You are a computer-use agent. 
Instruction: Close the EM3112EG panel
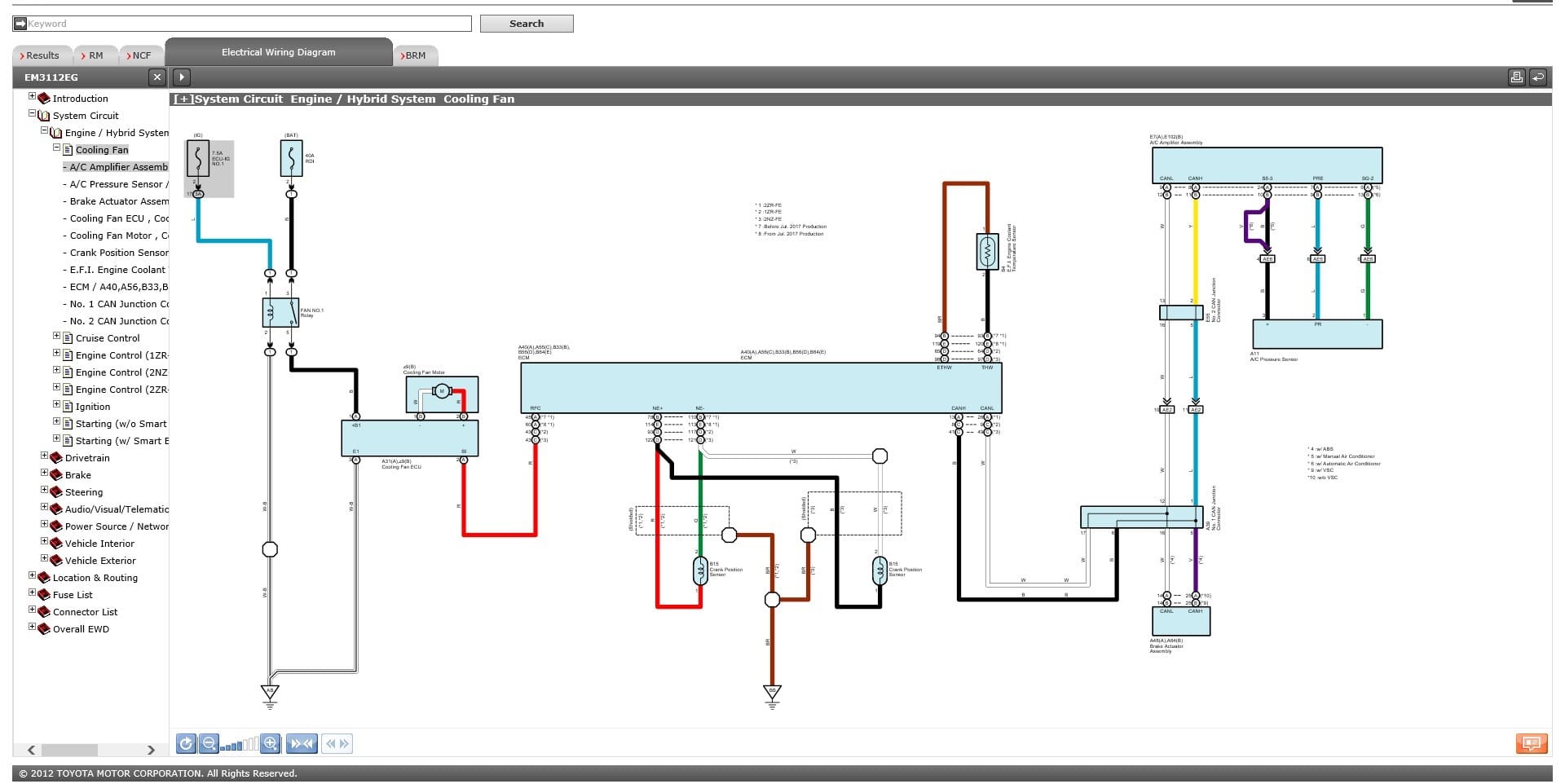pos(157,77)
